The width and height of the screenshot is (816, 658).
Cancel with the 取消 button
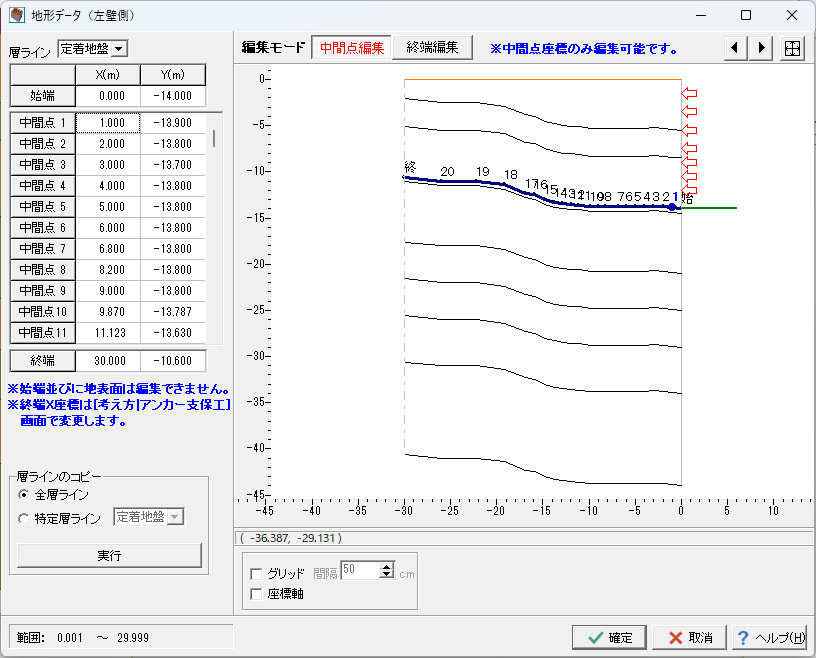click(690, 638)
